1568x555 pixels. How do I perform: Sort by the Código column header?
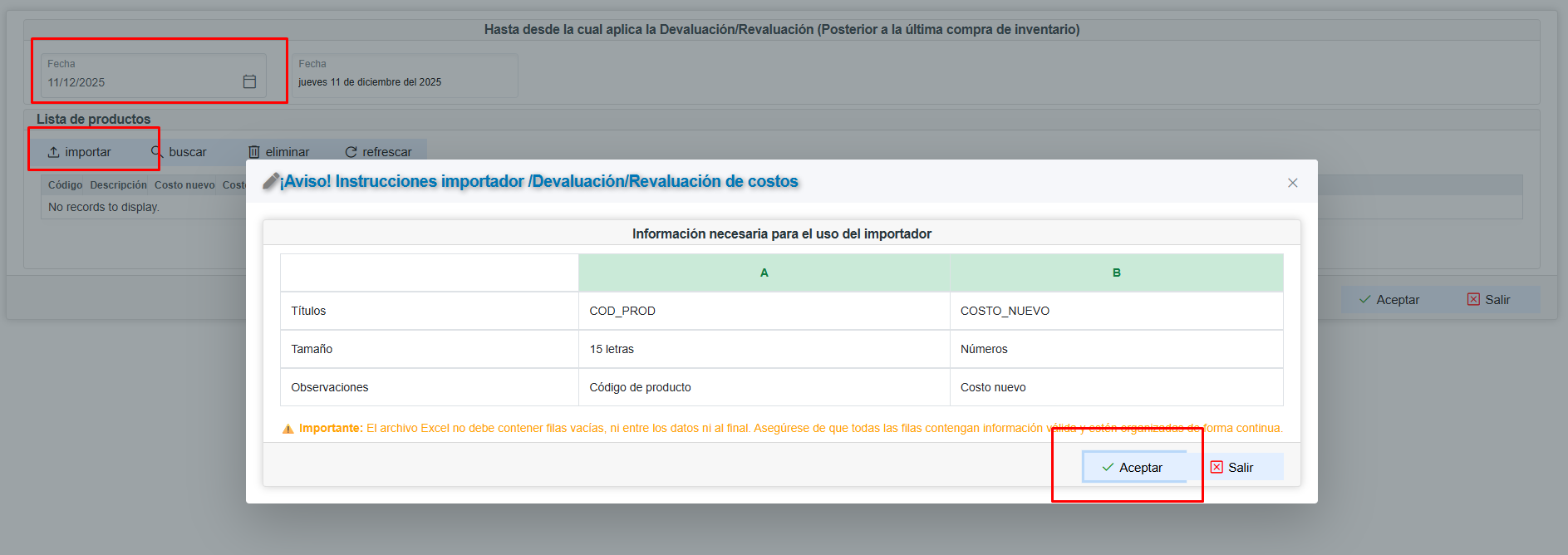tap(65, 185)
